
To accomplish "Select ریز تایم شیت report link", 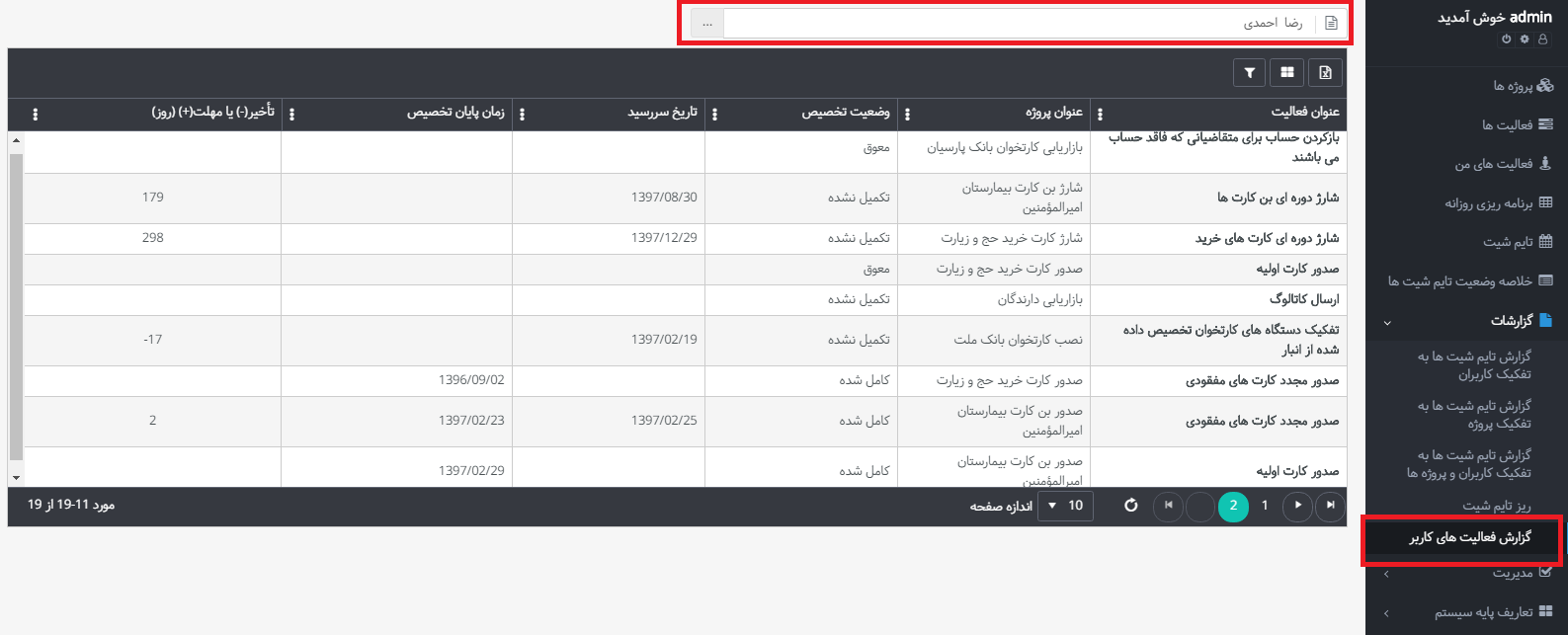I will (1496, 506).
